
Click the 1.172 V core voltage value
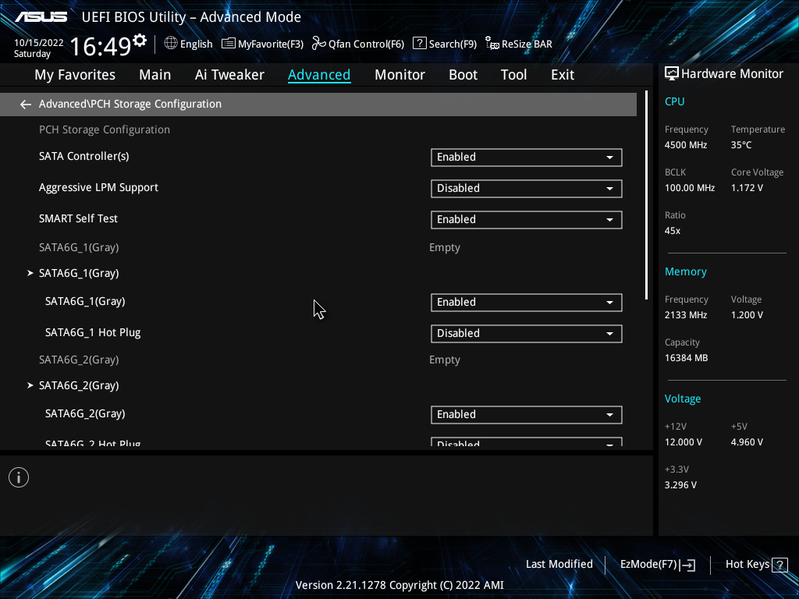point(747,188)
